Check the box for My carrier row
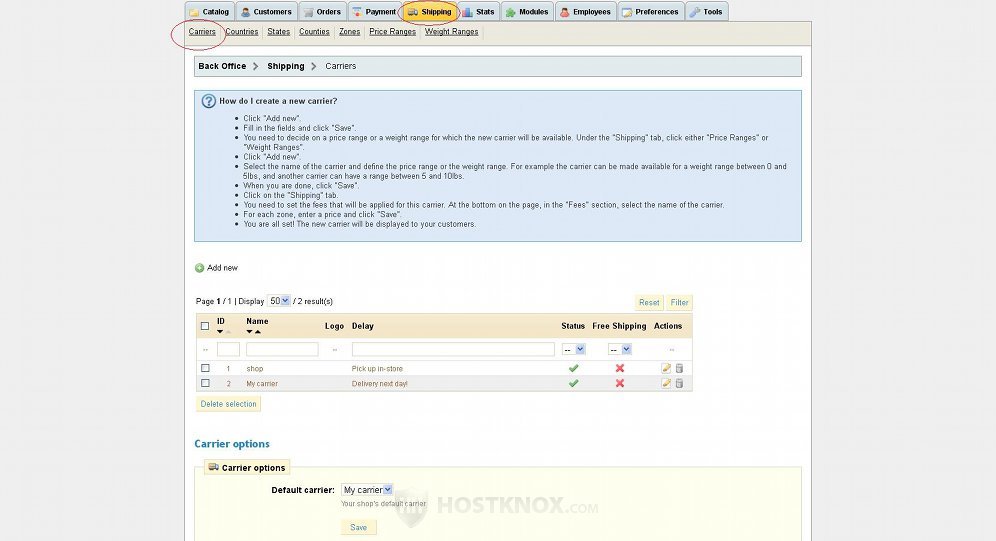 [x=205, y=383]
